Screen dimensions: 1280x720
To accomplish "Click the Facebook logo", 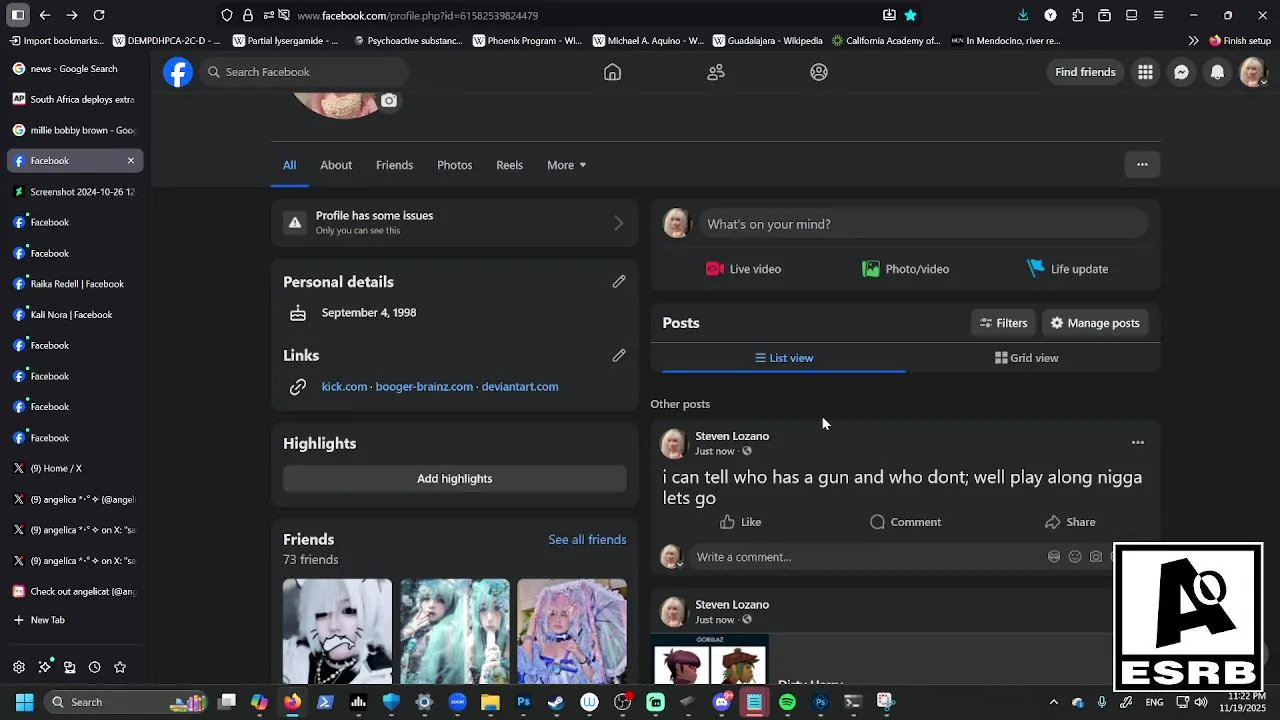I will (x=178, y=72).
